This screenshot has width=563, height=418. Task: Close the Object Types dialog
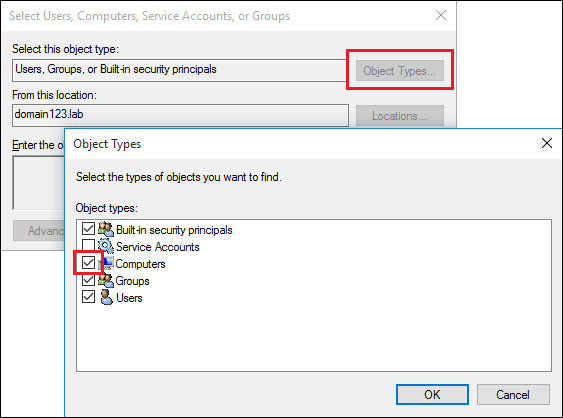tap(546, 143)
